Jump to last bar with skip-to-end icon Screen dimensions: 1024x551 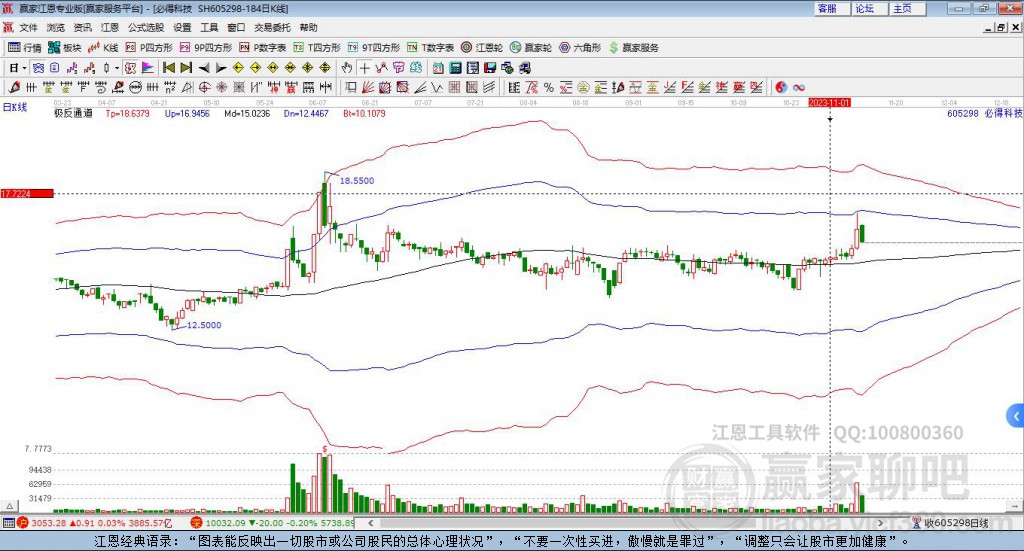(x=186, y=68)
